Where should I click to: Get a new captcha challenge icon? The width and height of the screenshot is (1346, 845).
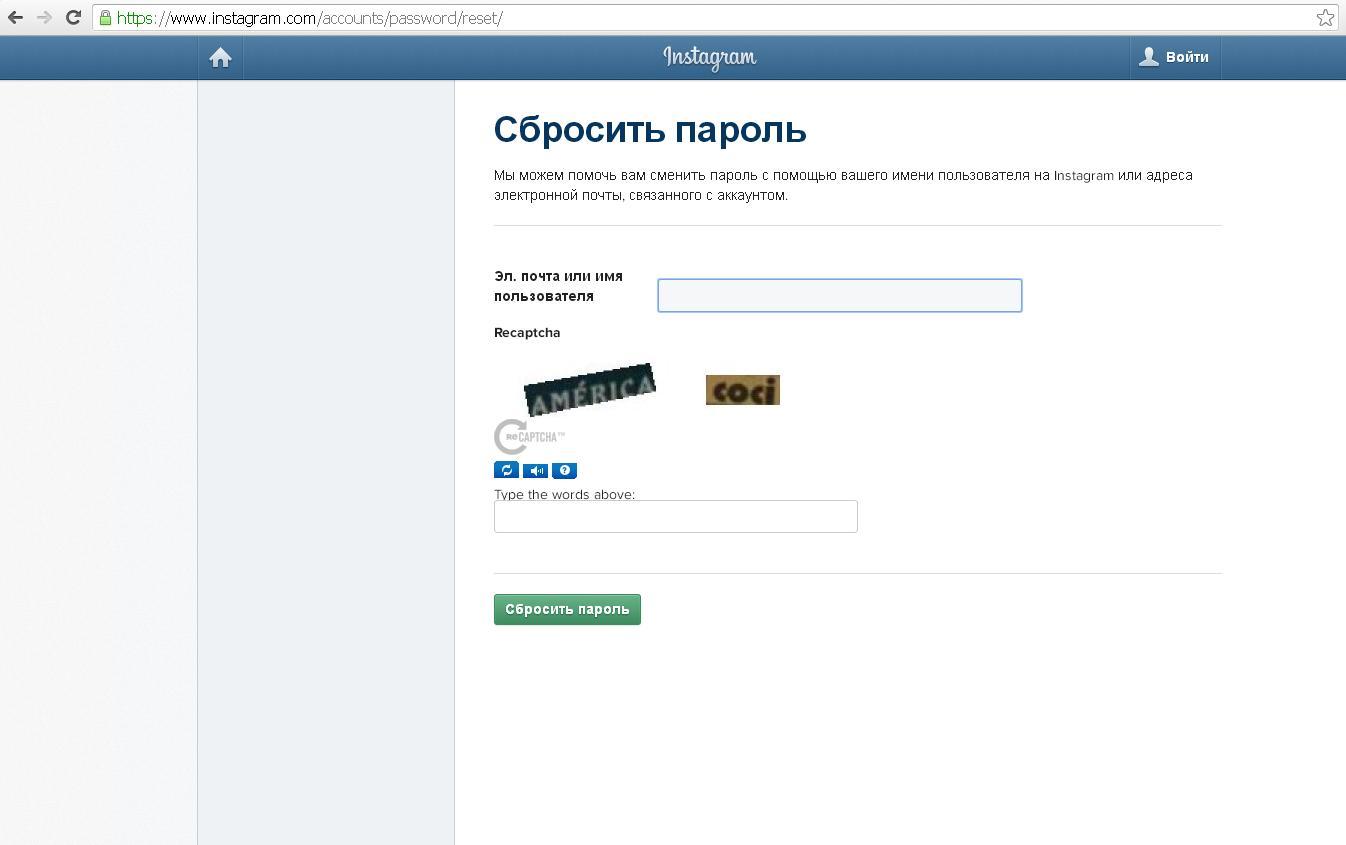(x=506, y=470)
